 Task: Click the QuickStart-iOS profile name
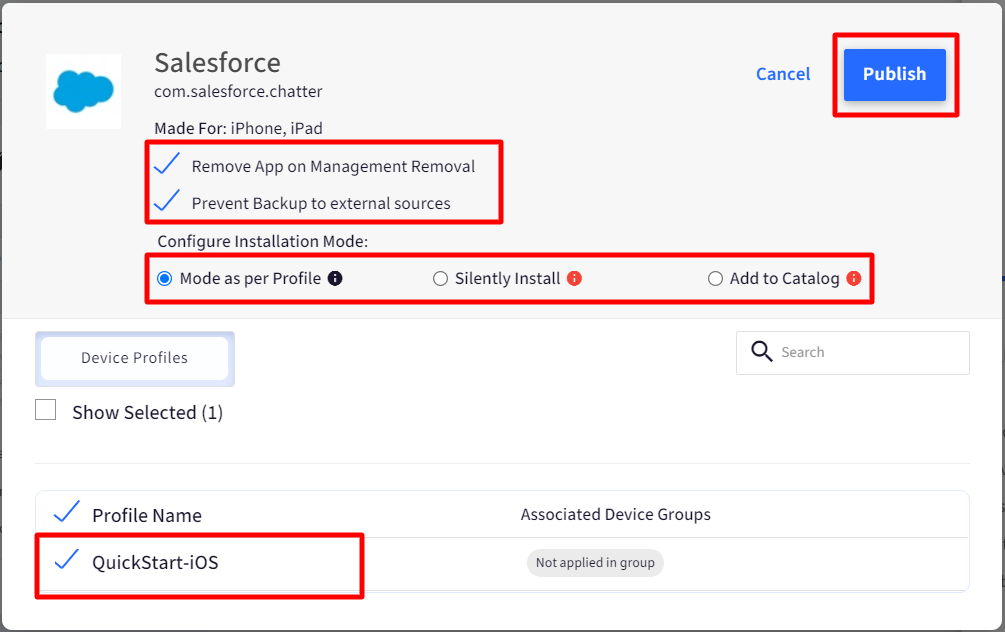pos(155,563)
